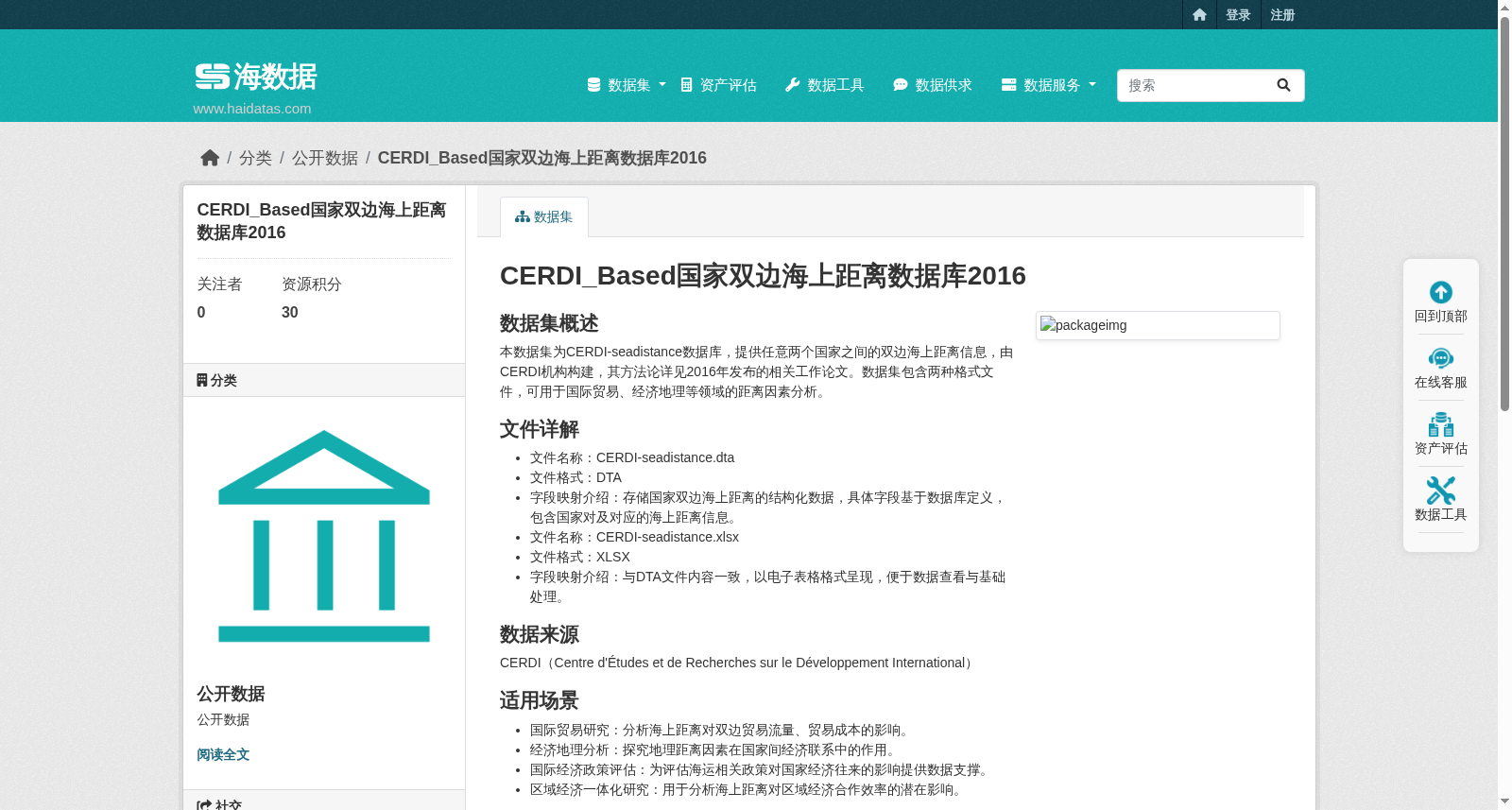Open 在线客服 chat support icon
Image resolution: width=1512 pixels, height=810 pixels.
[x=1441, y=358]
